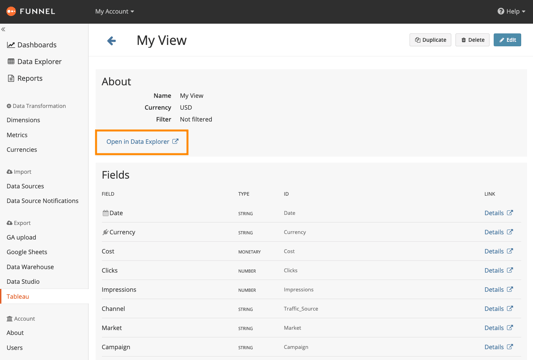Click the blue Edit button

(x=507, y=40)
